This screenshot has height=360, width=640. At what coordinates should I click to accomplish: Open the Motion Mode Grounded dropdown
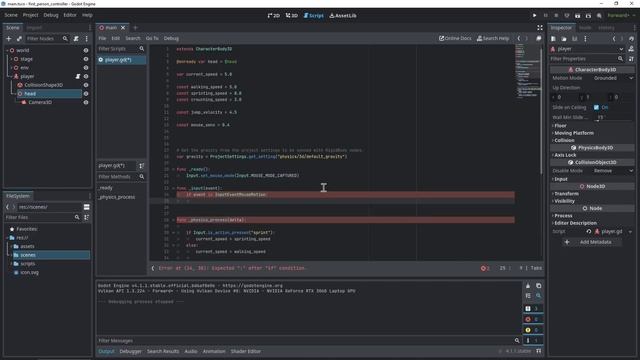click(613, 78)
